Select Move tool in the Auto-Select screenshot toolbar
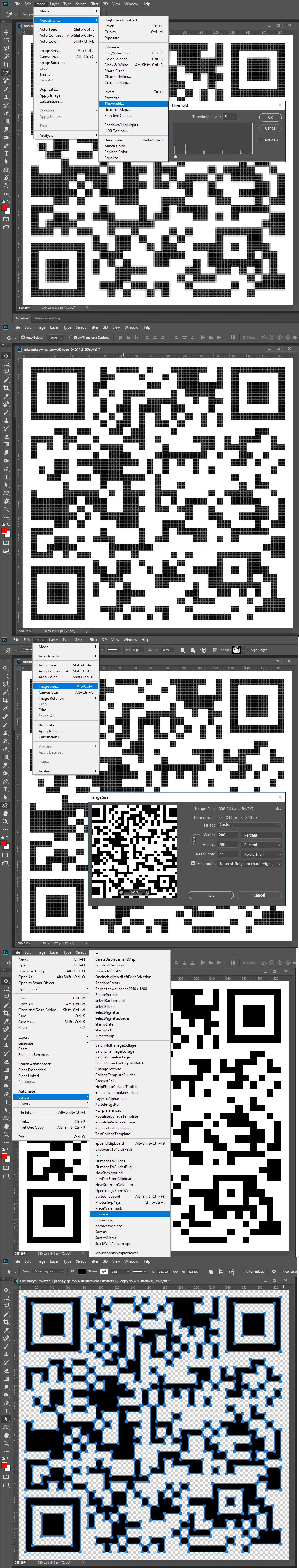 pos(7,356)
